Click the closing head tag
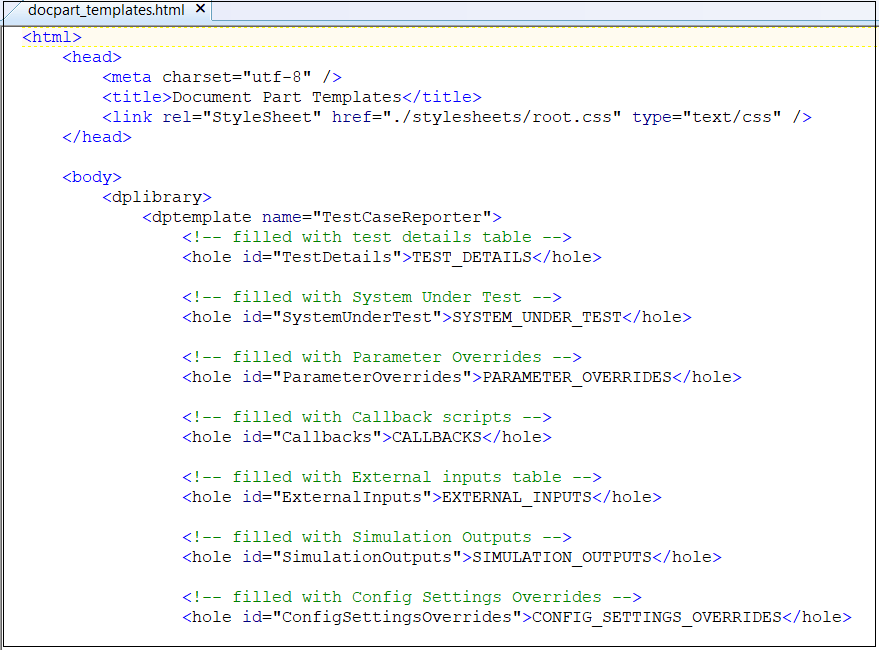Screen dimensions: 879x650 pyautogui.click(x=96, y=137)
